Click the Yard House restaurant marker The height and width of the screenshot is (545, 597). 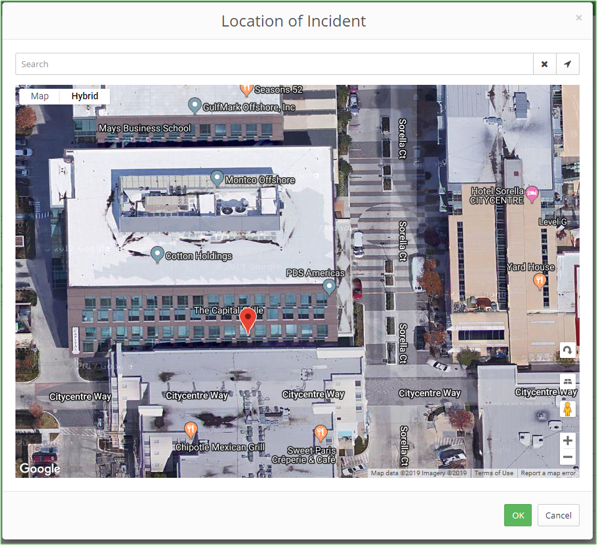pos(540,281)
